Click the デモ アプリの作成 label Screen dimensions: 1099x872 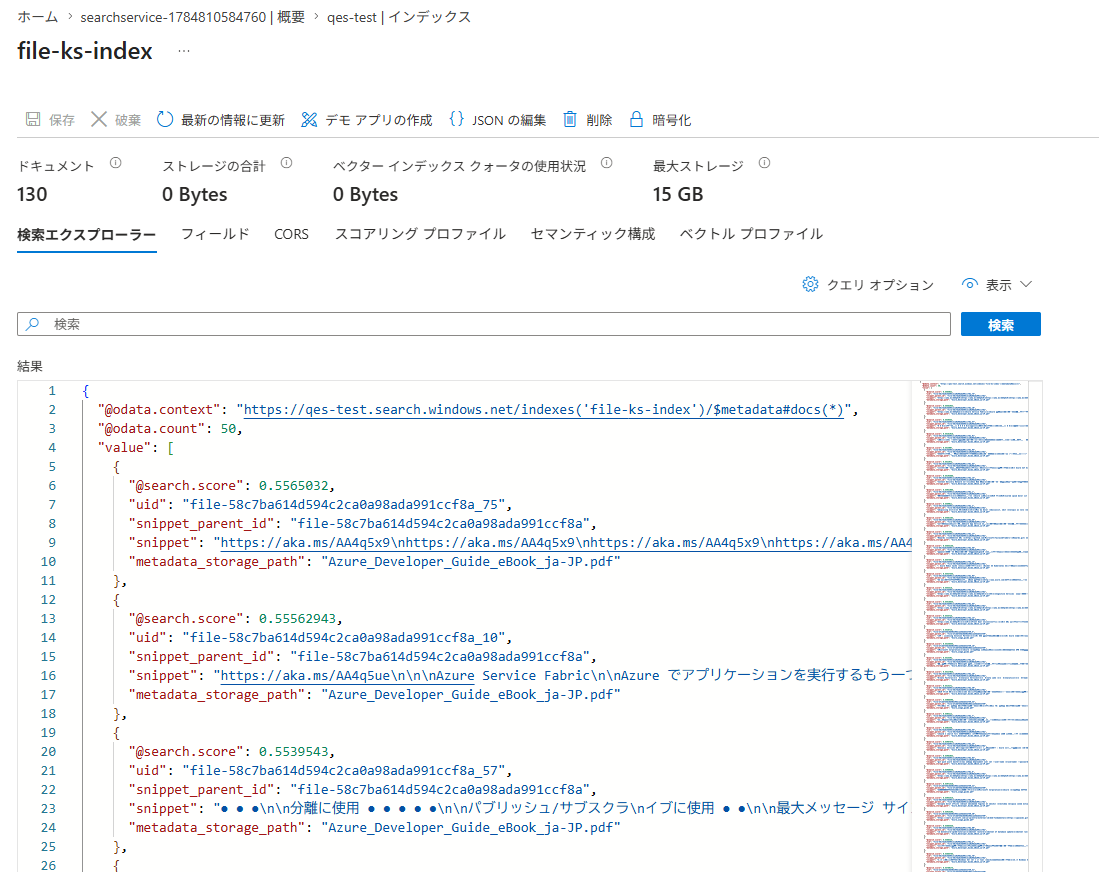378,121
